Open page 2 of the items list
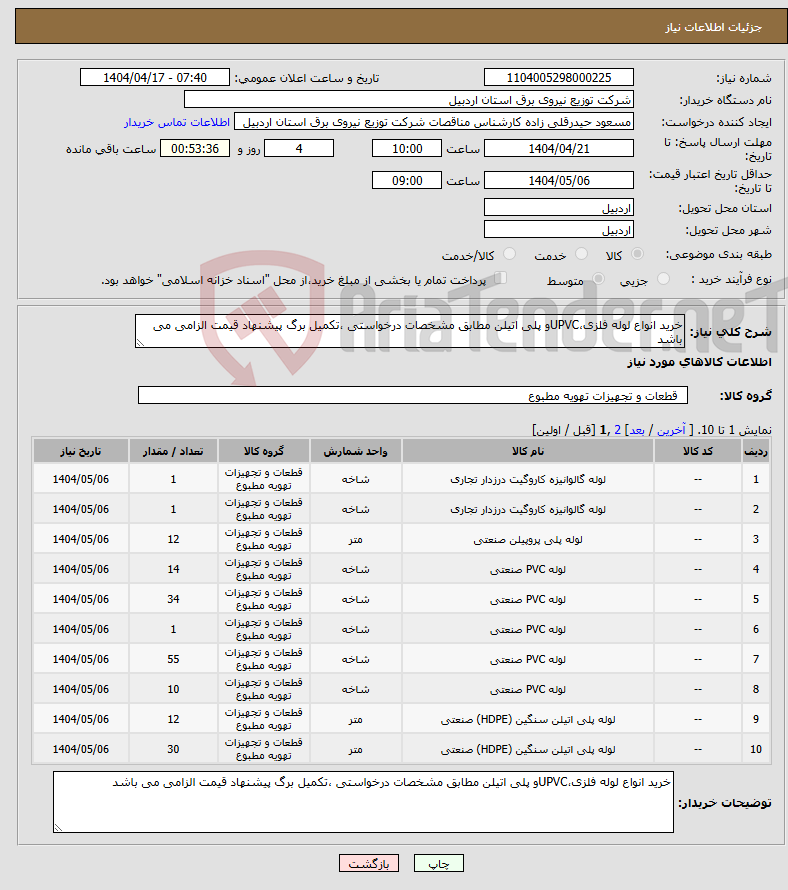 tap(618, 430)
